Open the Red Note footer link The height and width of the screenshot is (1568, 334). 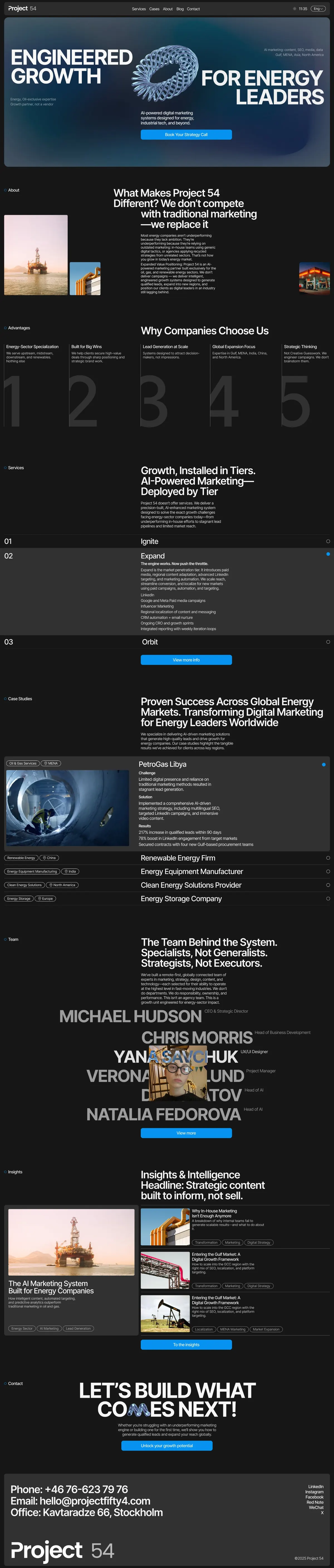(315, 1502)
